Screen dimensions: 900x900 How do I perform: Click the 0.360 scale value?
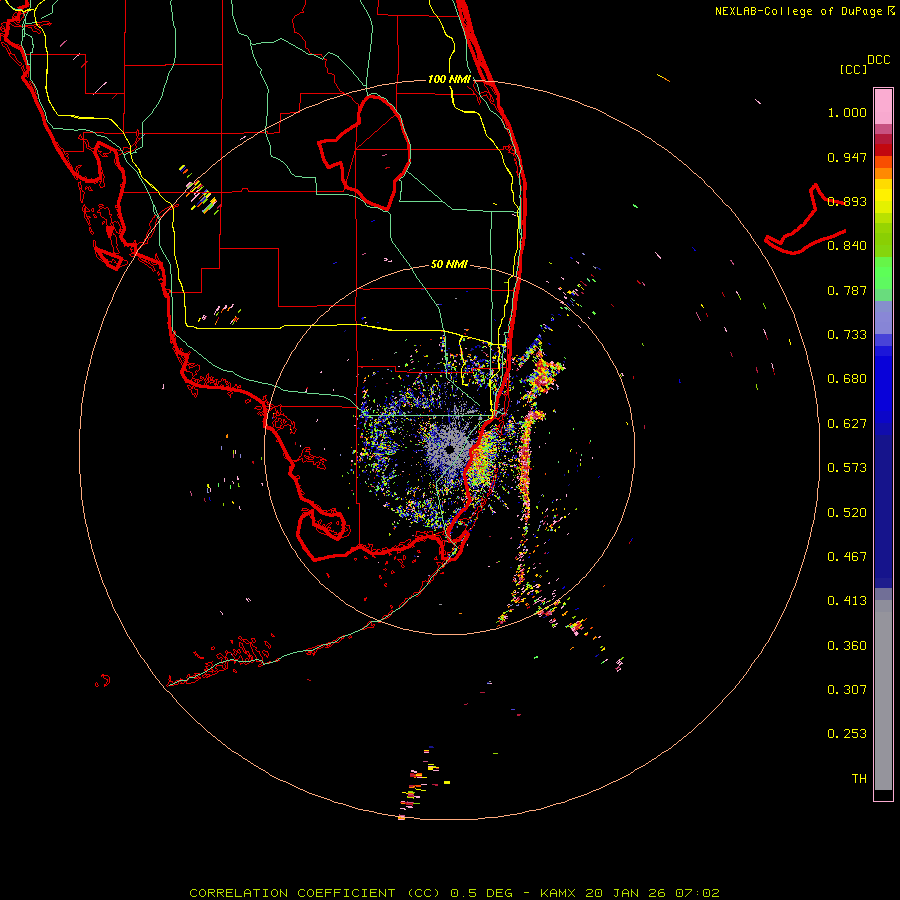point(847,646)
